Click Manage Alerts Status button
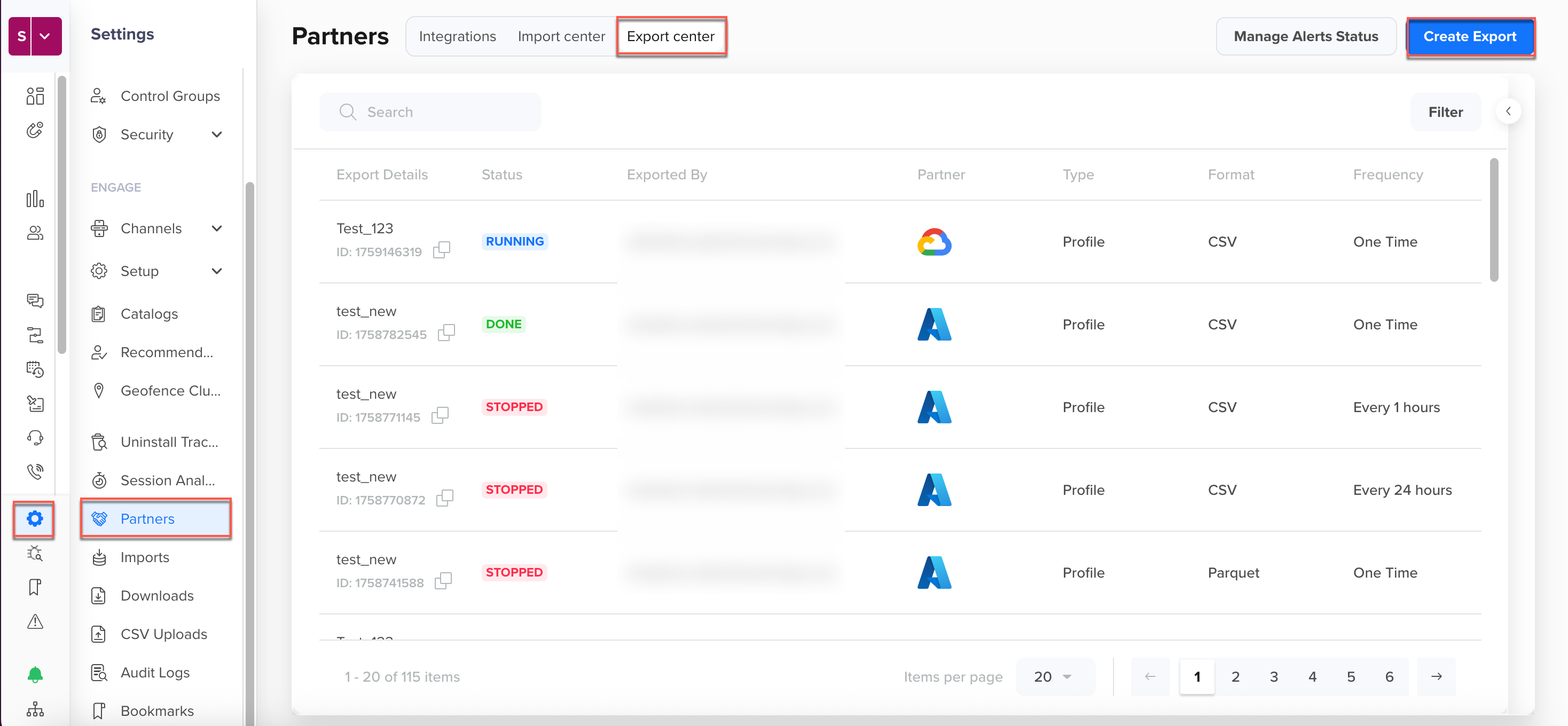 [x=1305, y=36]
